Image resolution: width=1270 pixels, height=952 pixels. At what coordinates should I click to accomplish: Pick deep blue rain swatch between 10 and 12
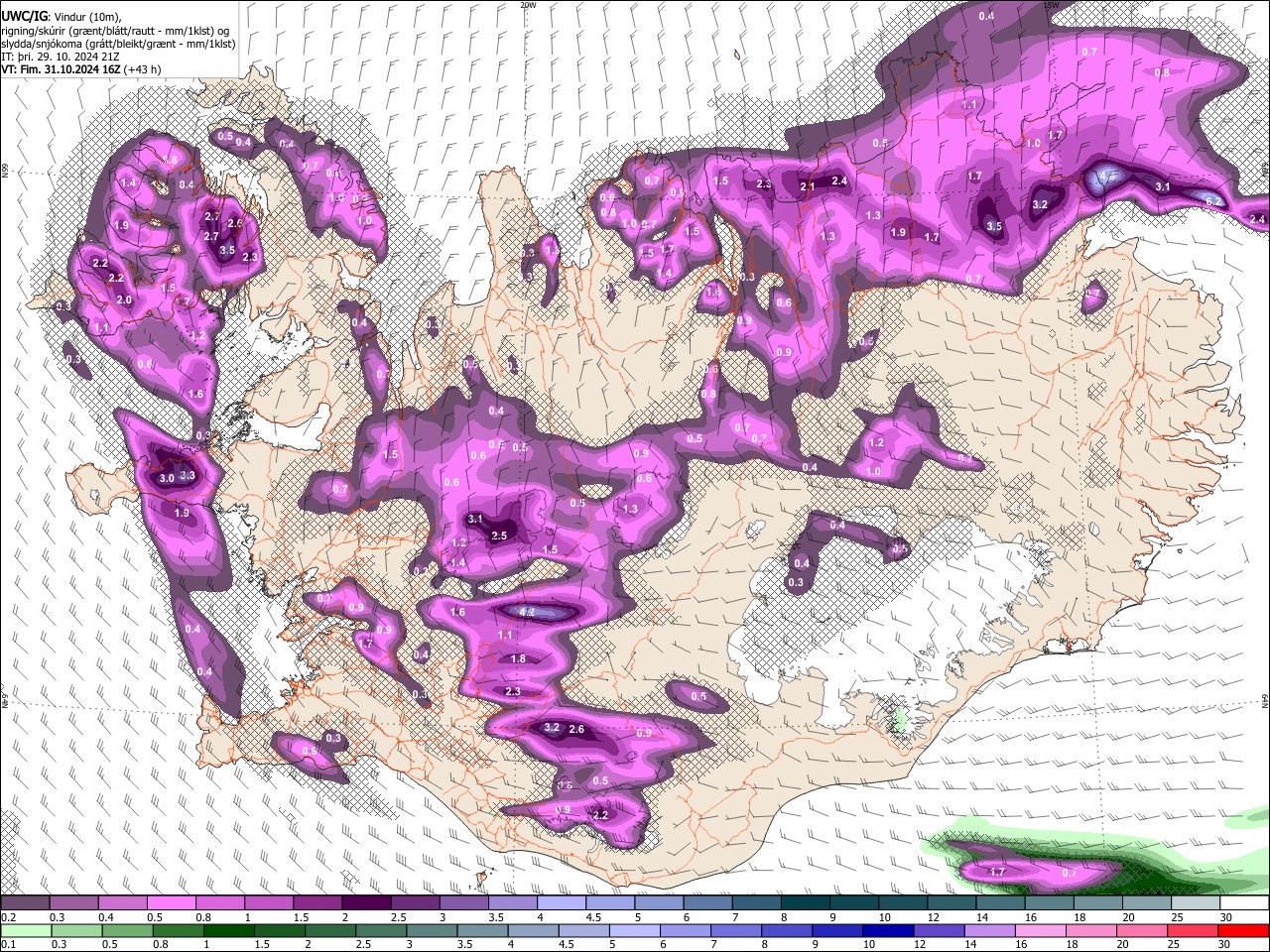pyautogui.click(x=888, y=931)
